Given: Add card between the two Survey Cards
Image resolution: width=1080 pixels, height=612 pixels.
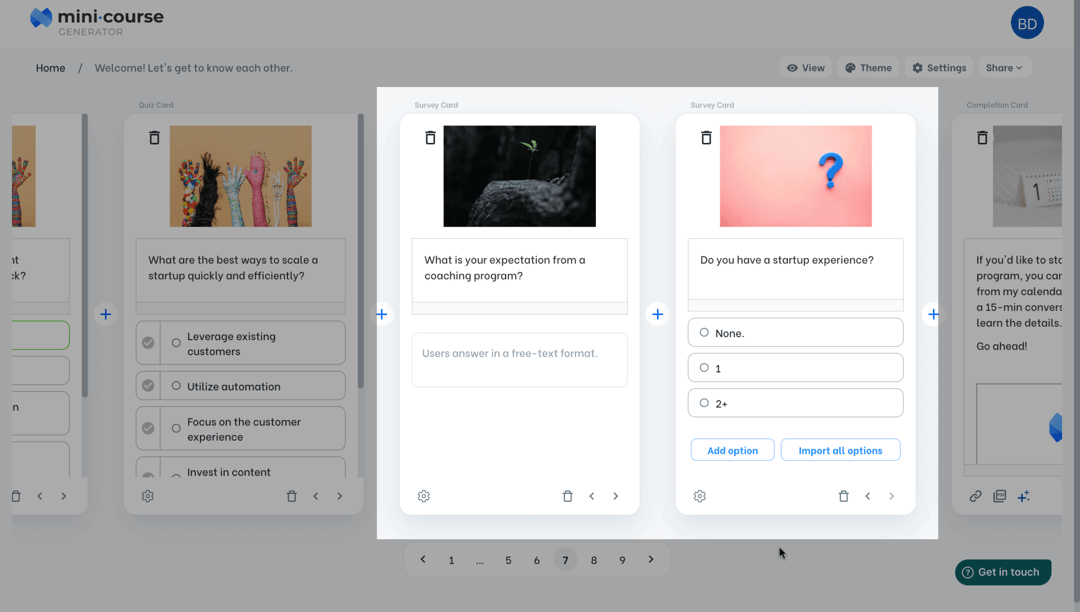Looking at the screenshot, I should point(658,314).
